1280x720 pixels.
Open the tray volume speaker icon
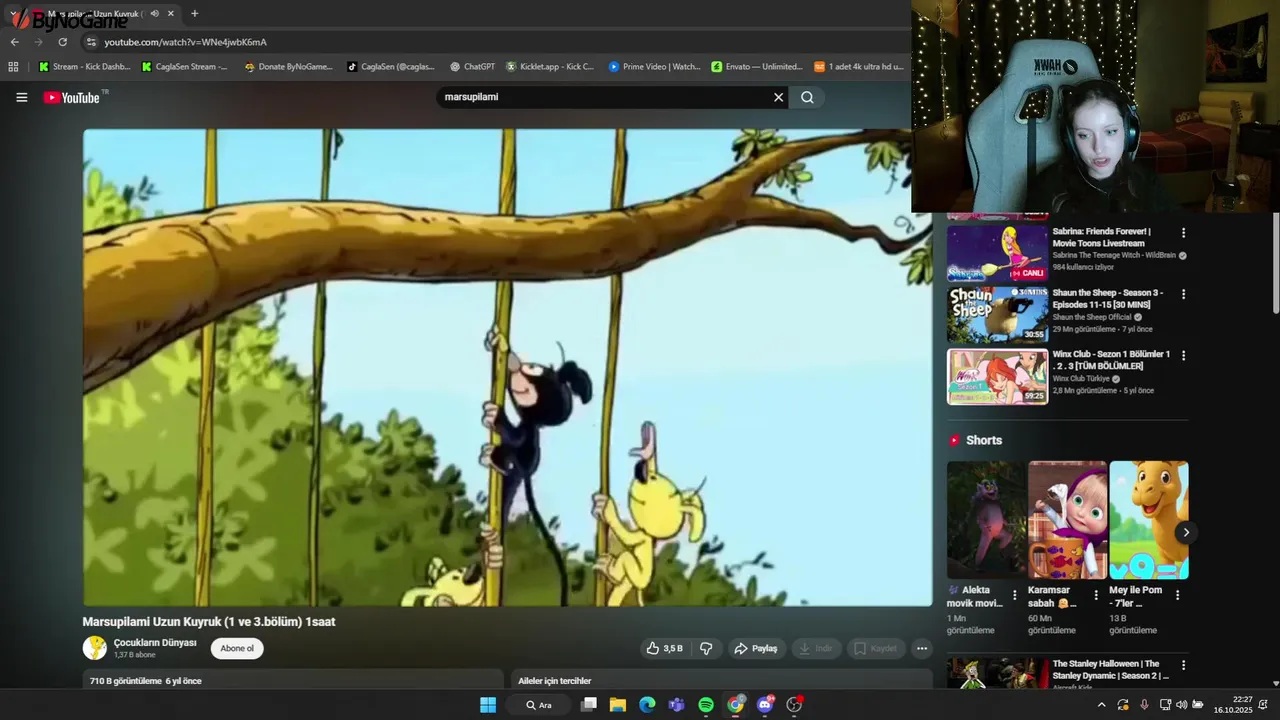(1181, 705)
